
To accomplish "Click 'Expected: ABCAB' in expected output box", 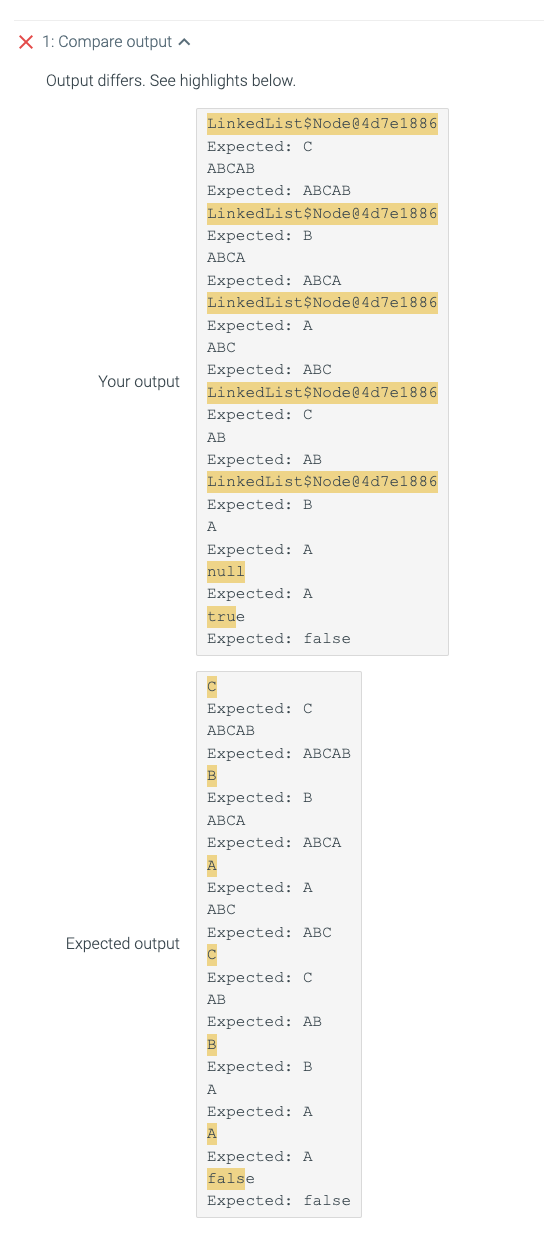I will click(x=279, y=753).
